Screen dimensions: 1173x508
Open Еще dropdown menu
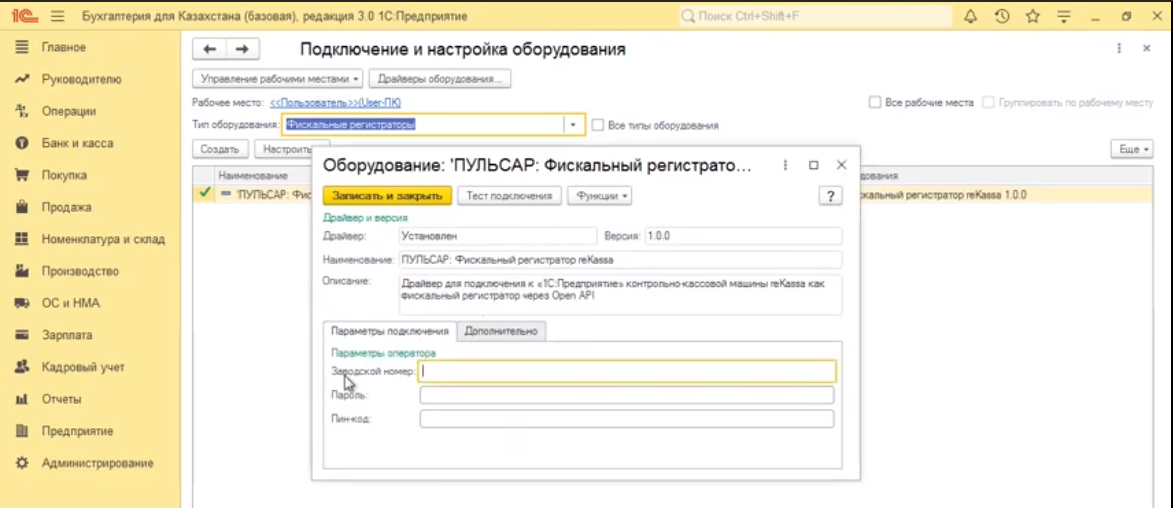pyautogui.click(x=1132, y=150)
